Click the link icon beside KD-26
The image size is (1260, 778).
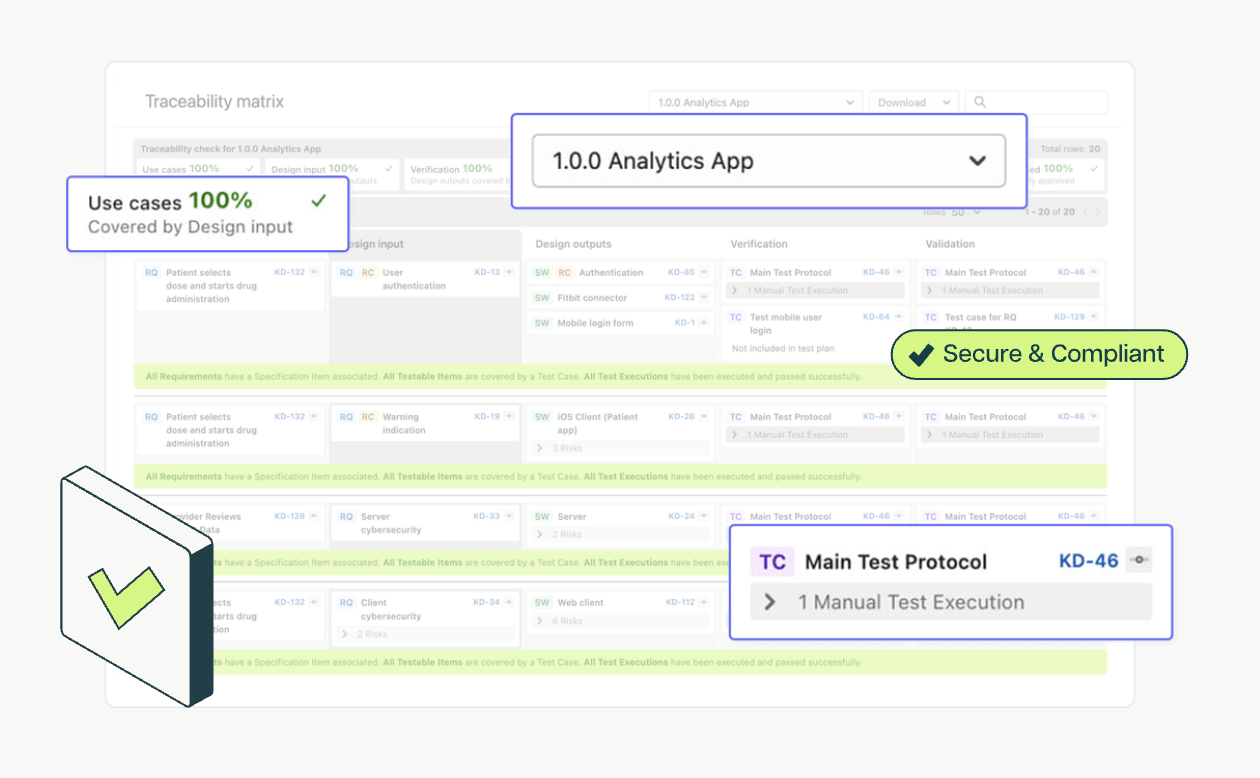point(704,417)
